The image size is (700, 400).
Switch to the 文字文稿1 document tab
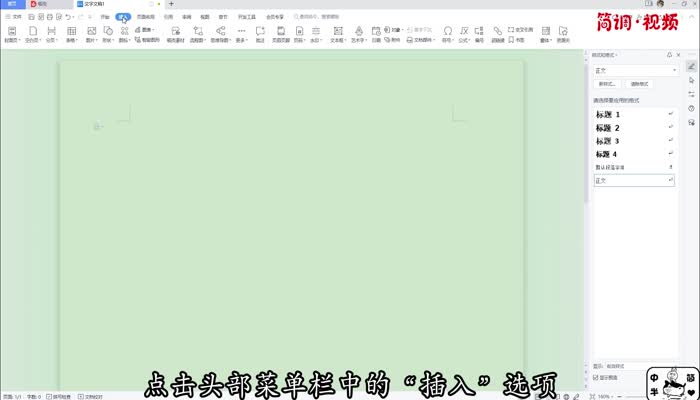118,4
